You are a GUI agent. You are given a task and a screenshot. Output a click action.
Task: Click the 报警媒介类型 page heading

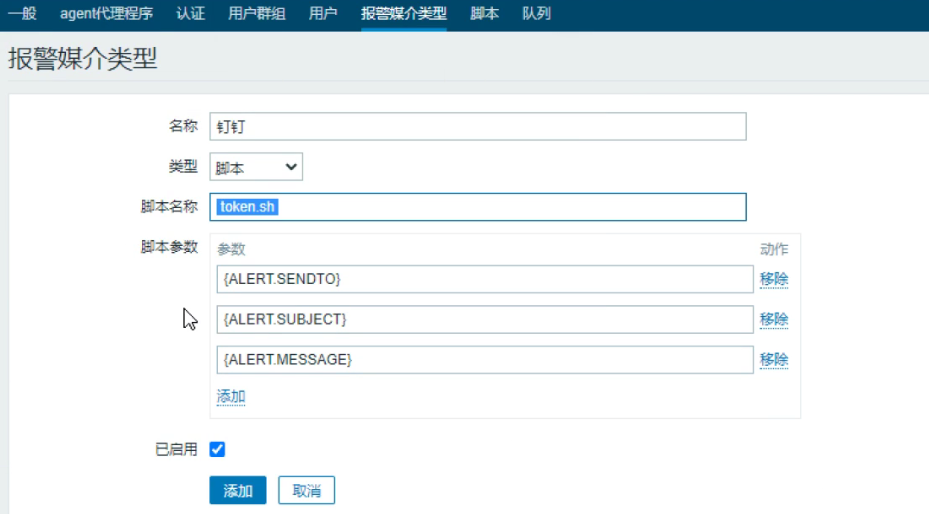pyautogui.click(x=83, y=59)
